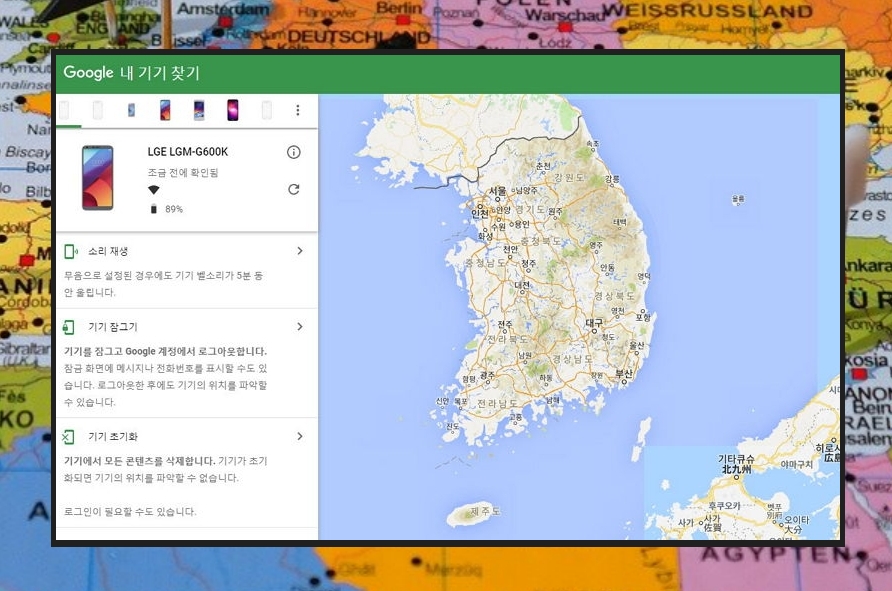
Task: Switch to the red-orange LG G6 device tab
Action: [x=165, y=110]
